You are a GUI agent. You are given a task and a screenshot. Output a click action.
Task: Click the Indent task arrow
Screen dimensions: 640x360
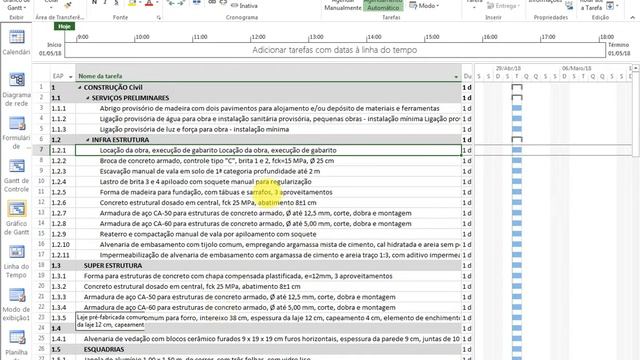182,3
